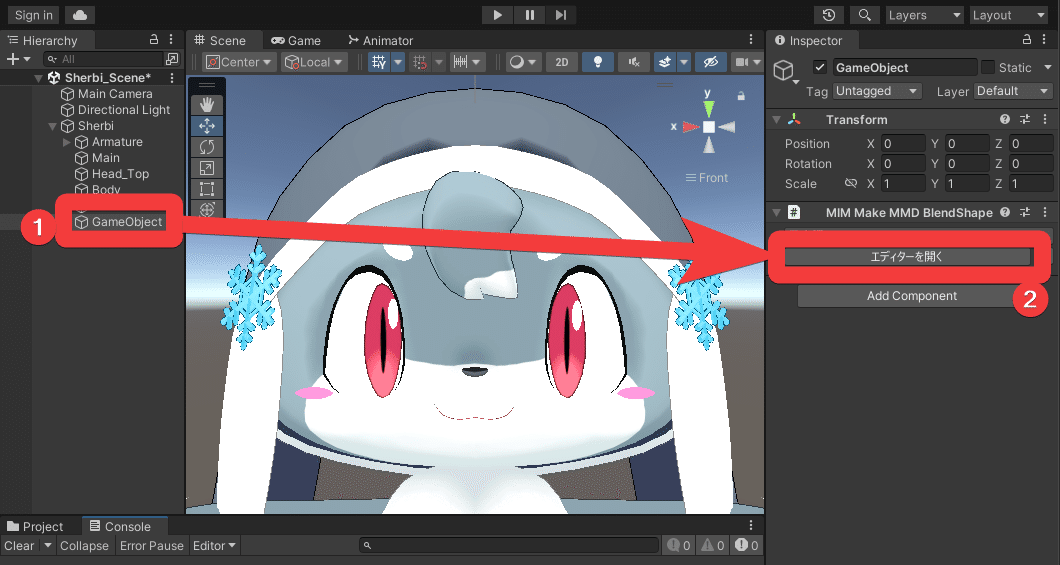Click Hierarchy search-by-type icon
This screenshot has height=565, width=1060.
coord(172,59)
